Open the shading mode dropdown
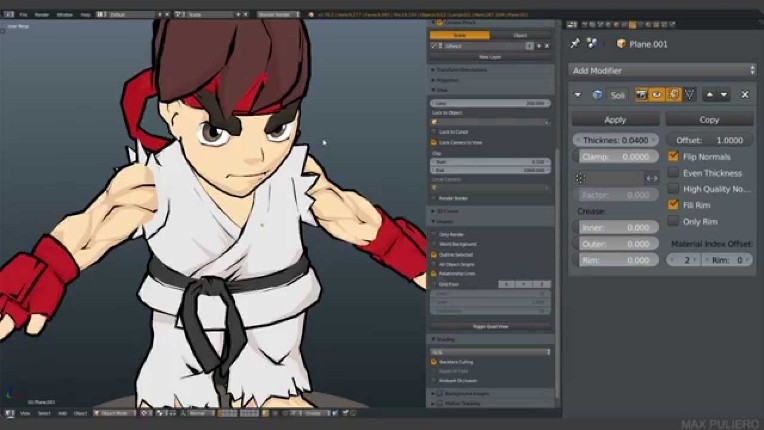The width and height of the screenshot is (764, 430). tap(490, 352)
